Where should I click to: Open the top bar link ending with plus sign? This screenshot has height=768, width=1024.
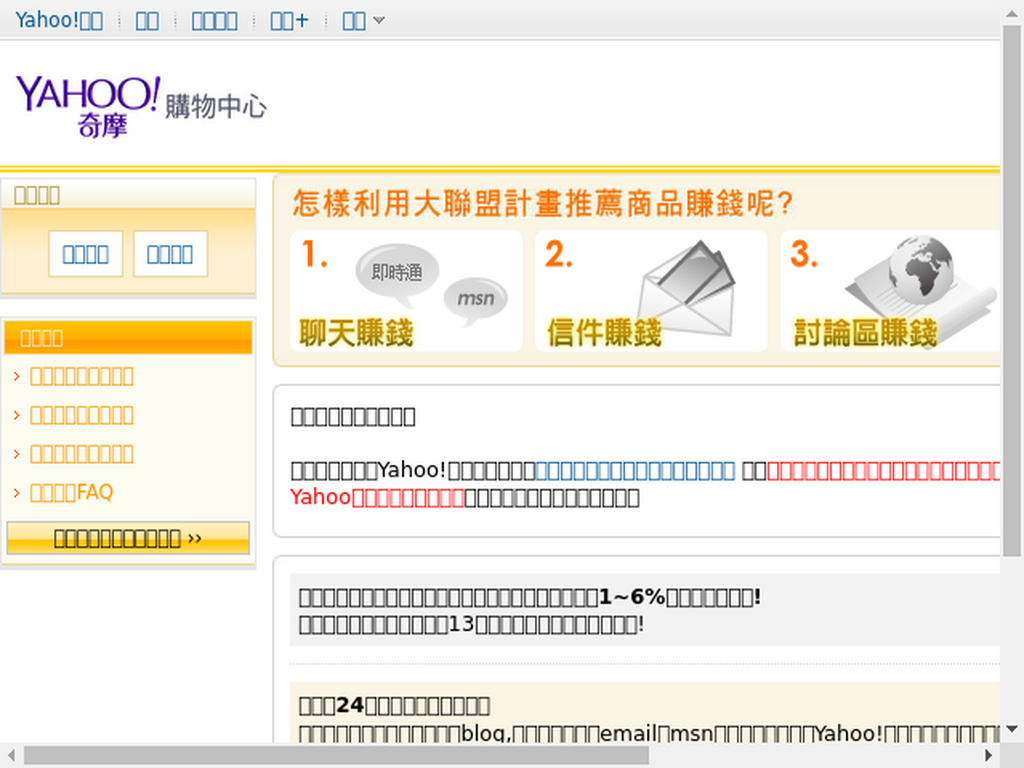point(289,20)
